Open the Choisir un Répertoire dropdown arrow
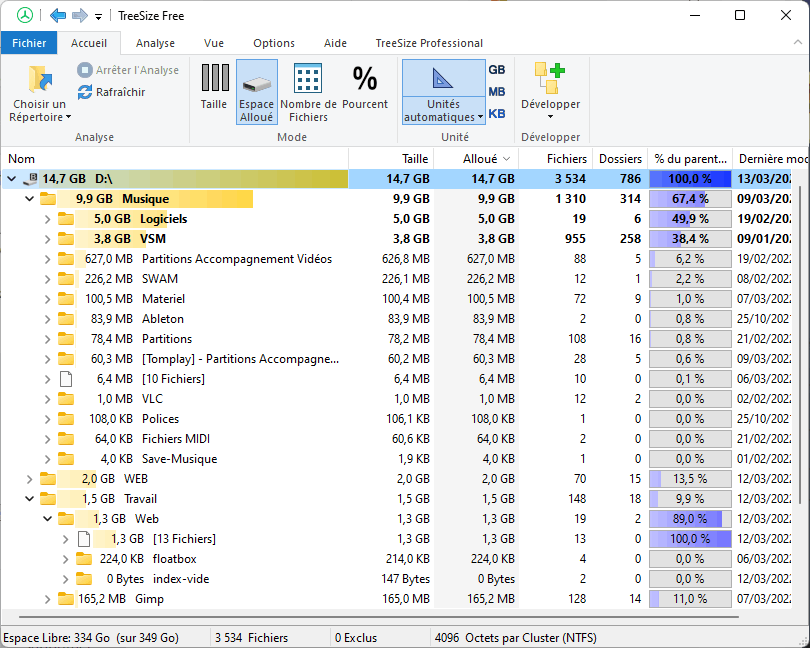The width and height of the screenshot is (810, 648). [68, 117]
